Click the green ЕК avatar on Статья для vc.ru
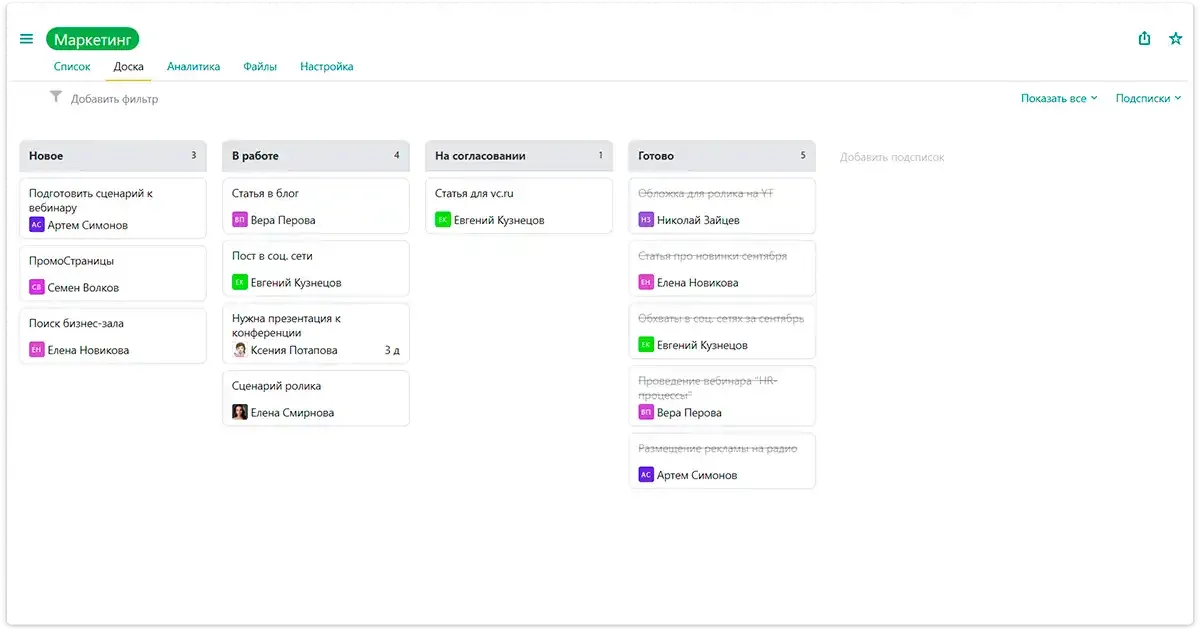Screen dimensions: 1200x630 (x=443, y=220)
